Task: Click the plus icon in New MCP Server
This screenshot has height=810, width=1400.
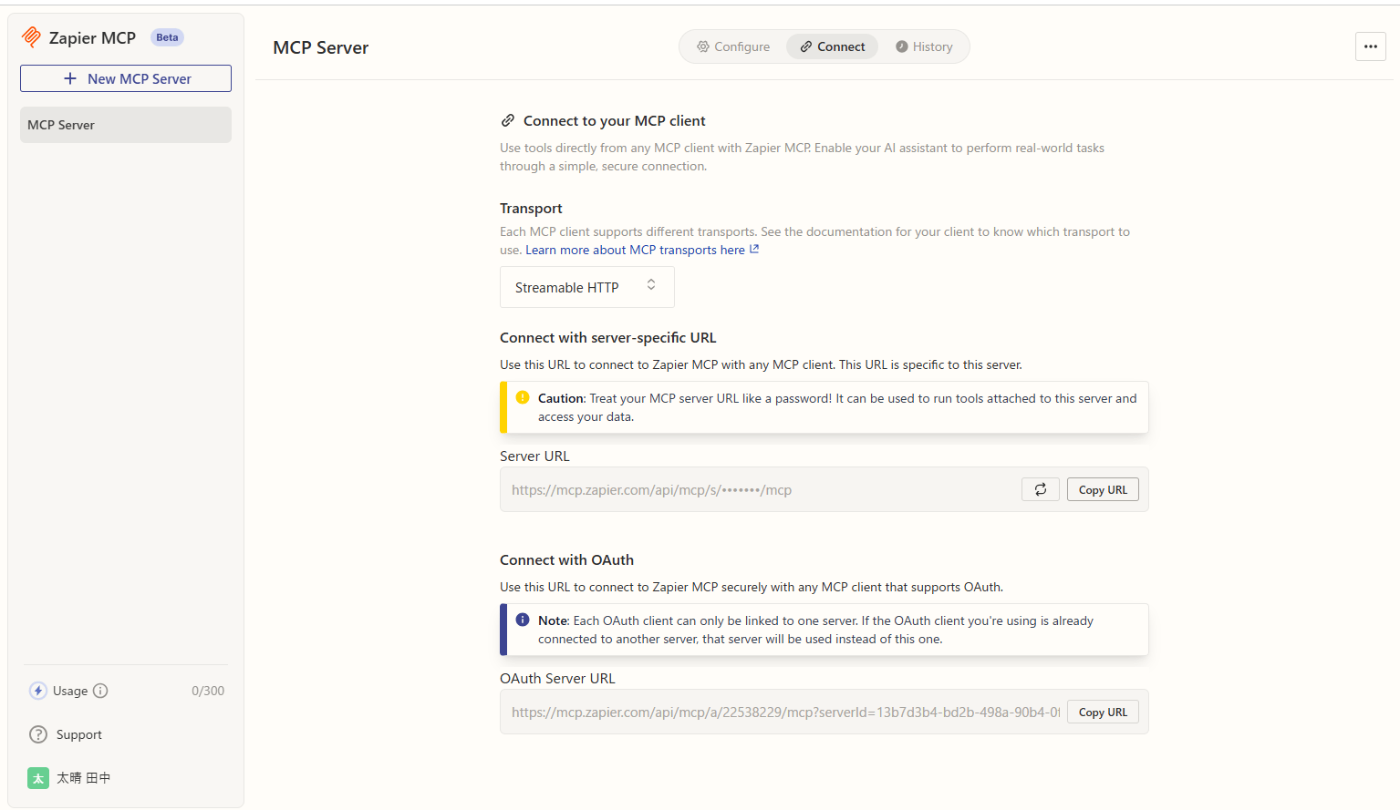Action: (70, 78)
